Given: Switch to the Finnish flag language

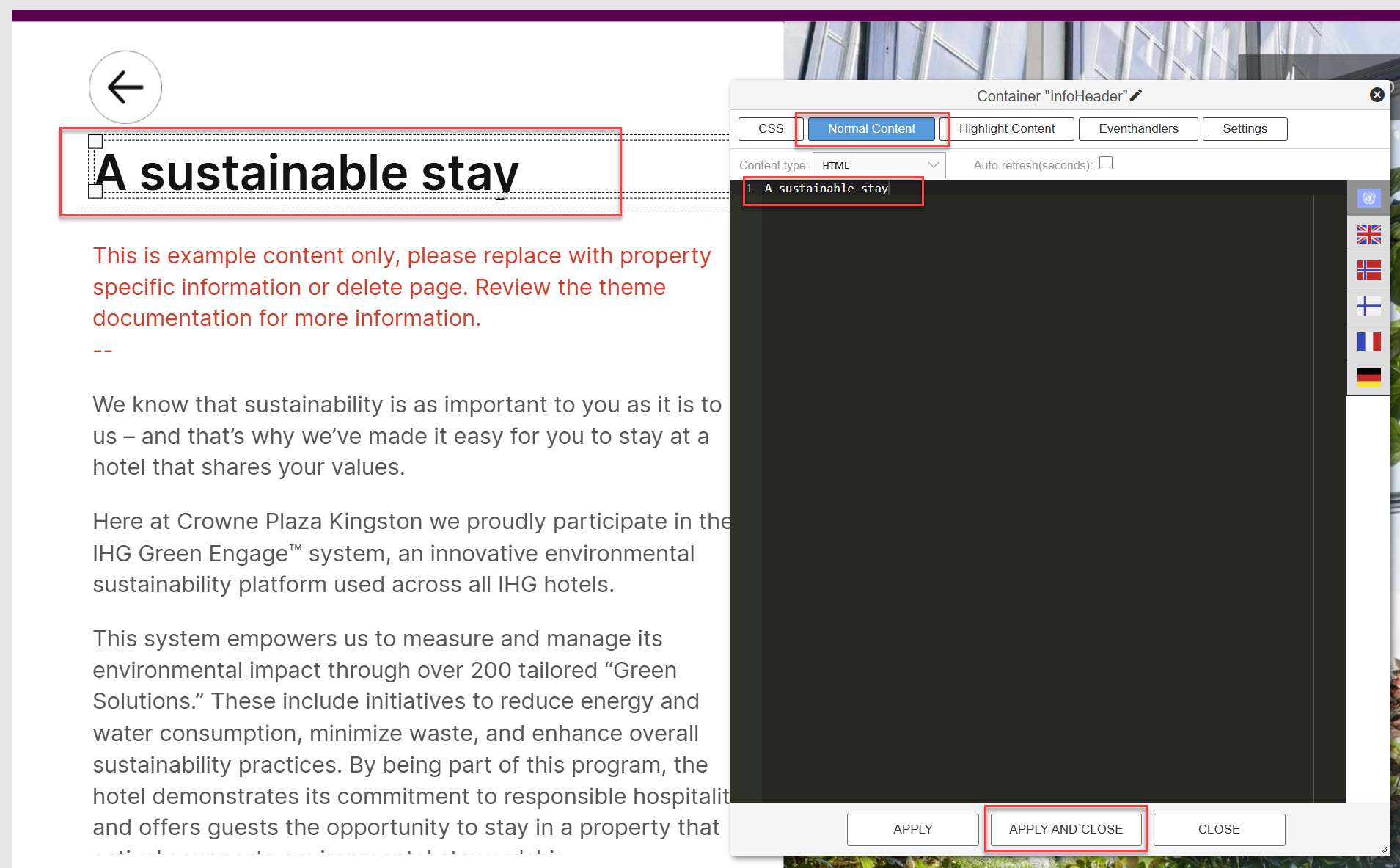Looking at the screenshot, I should click(x=1368, y=306).
